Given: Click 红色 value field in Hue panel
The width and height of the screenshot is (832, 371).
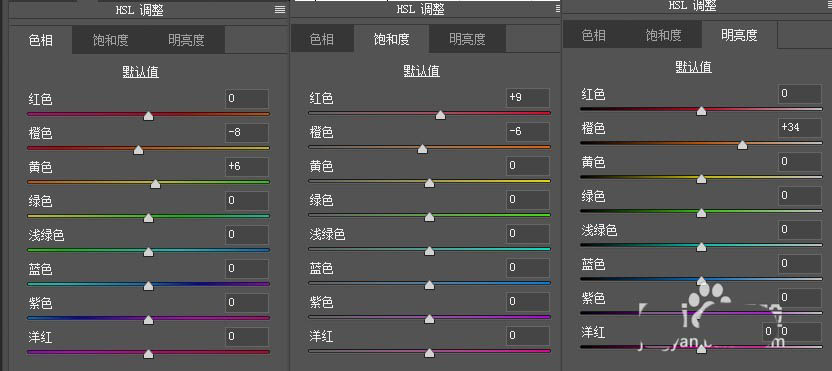Looking at the screenshot, I should click(247, 99).
